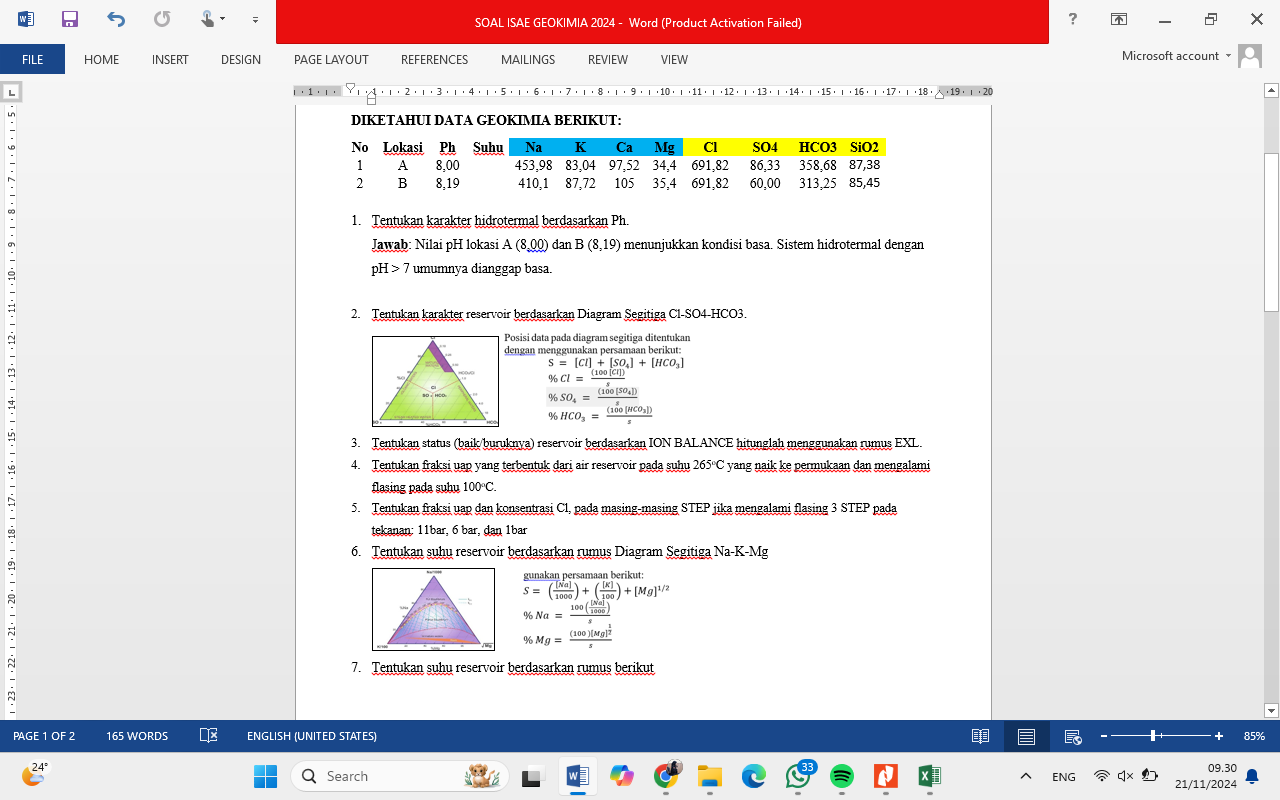1280x800 pixels.
Task: Undo the last action
Action: 116,19
